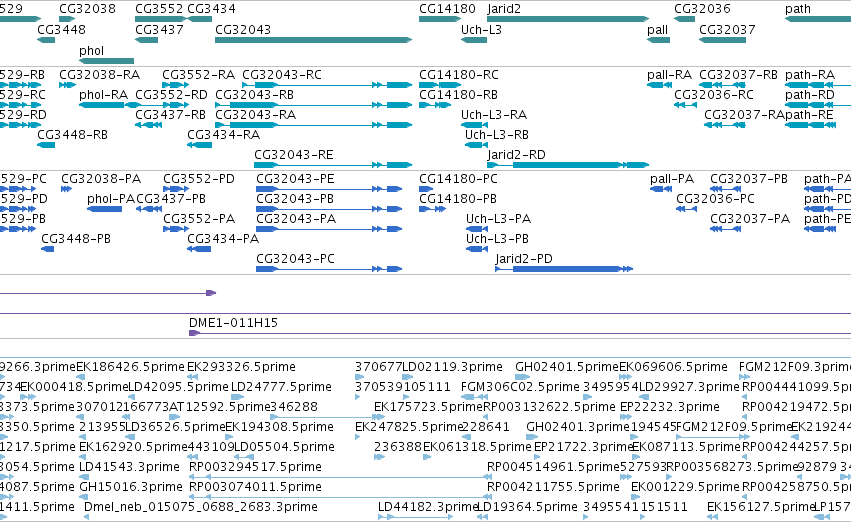The width and height of the screenshot is (851, 522).
Task: Open EST LD41543.3prime
Action: click(x=129, y=467)
